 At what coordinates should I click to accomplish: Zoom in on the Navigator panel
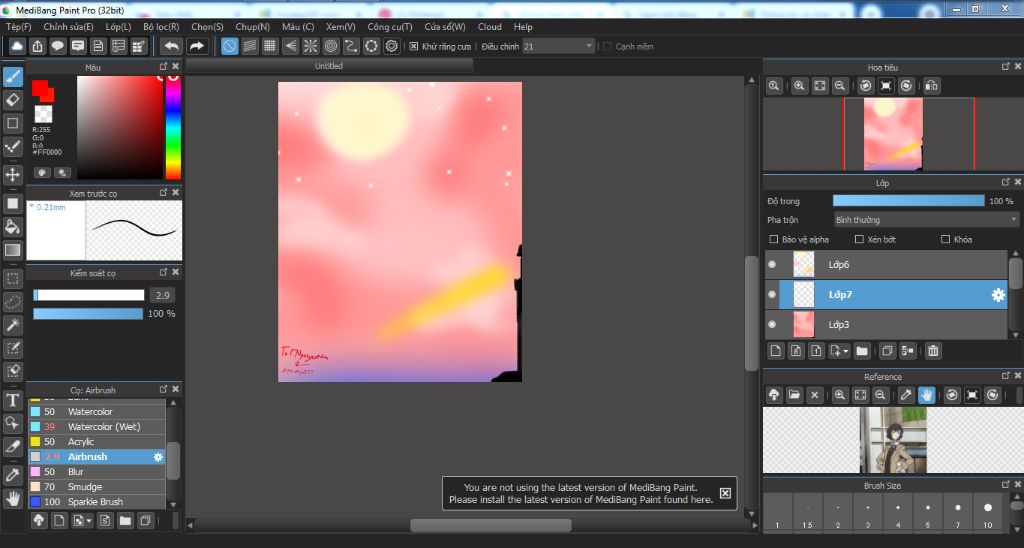[x=799, y=86]
